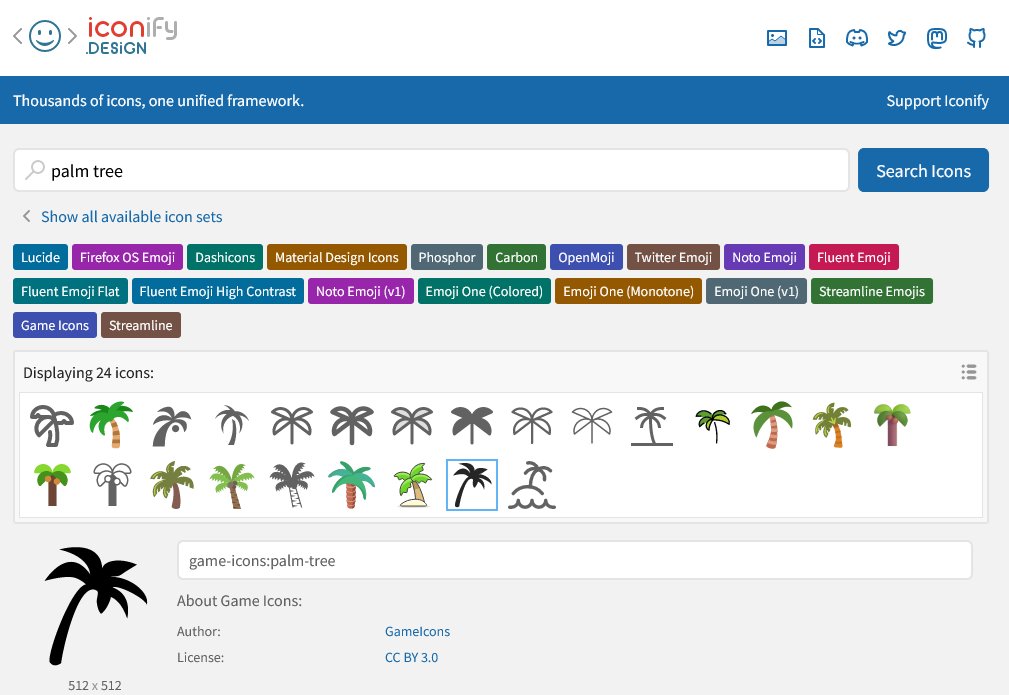The height and width of the screenshot is (695, 1009).
Task: Select palm with mauve purple trunk
Action: click(x=892, y=425)
